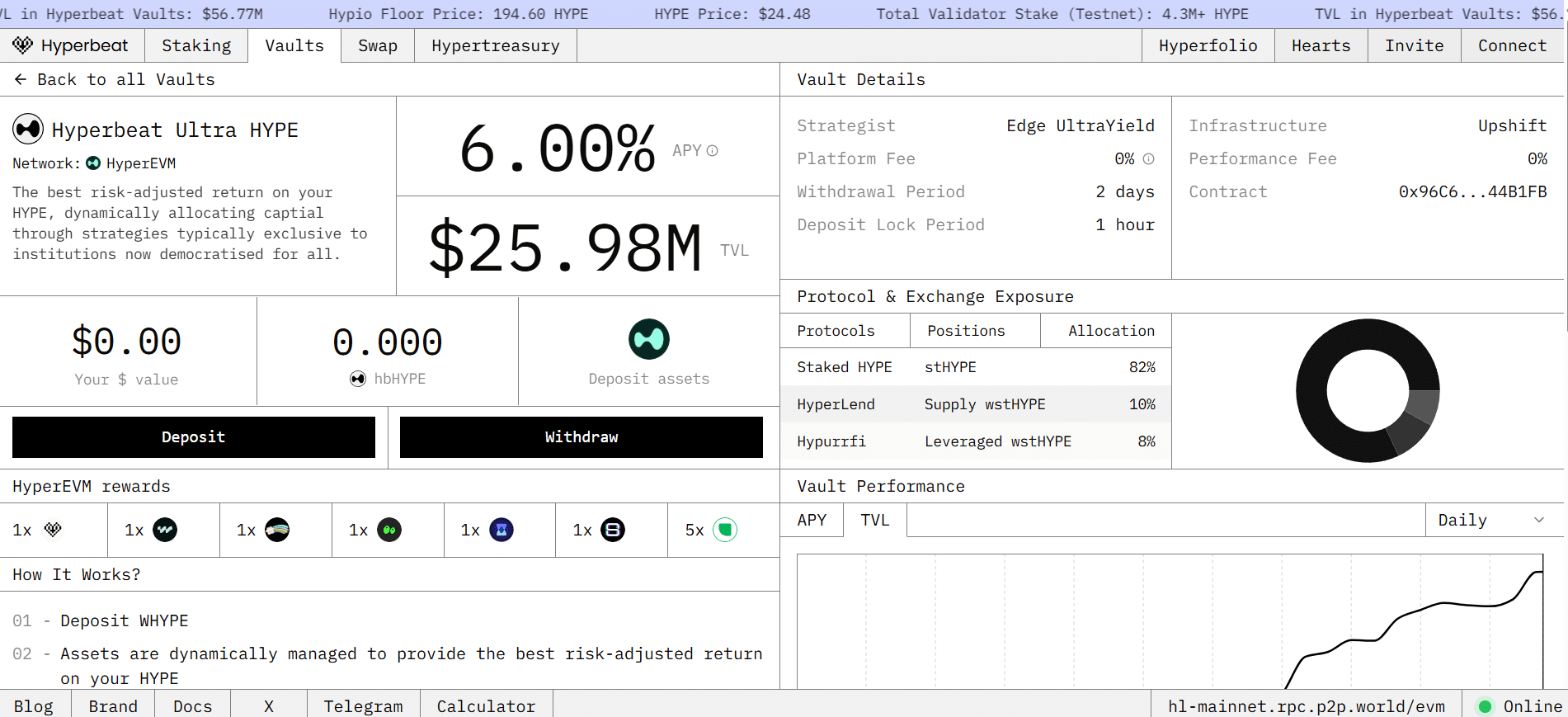
Task: Click the HyperEVM network icon
Action: click(93, 163)
